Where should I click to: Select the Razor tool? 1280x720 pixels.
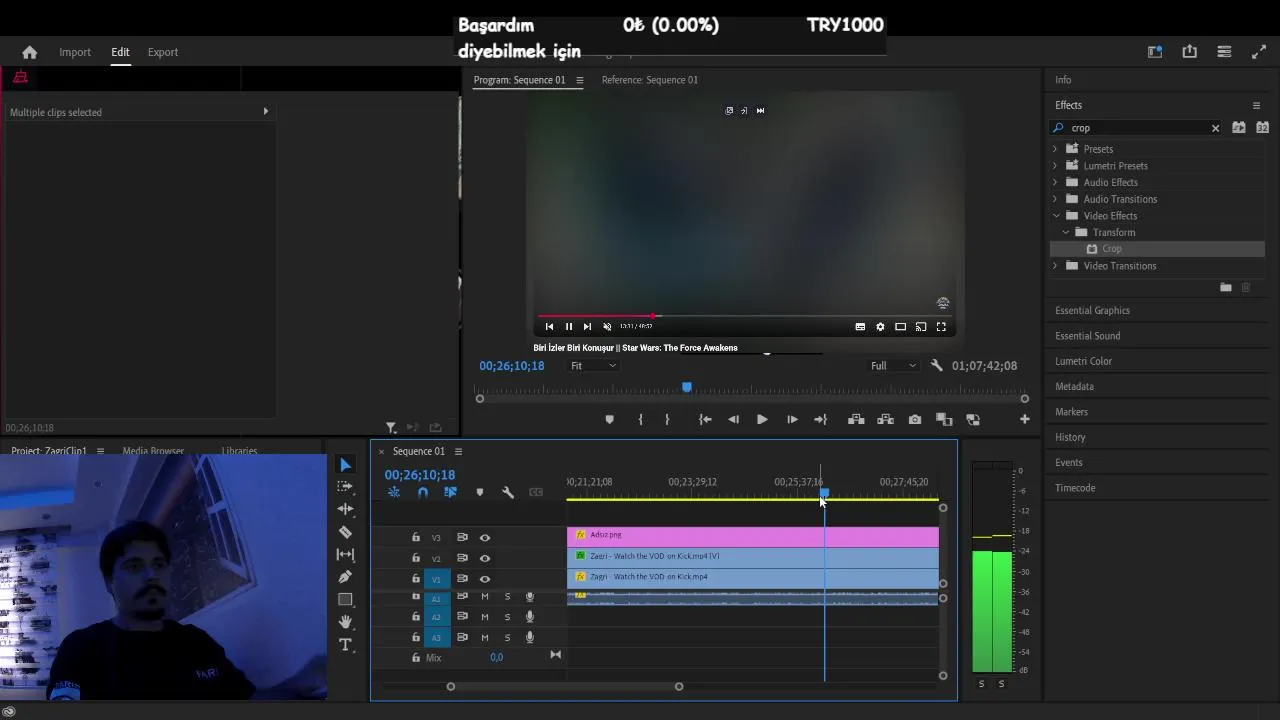(345, 532)
